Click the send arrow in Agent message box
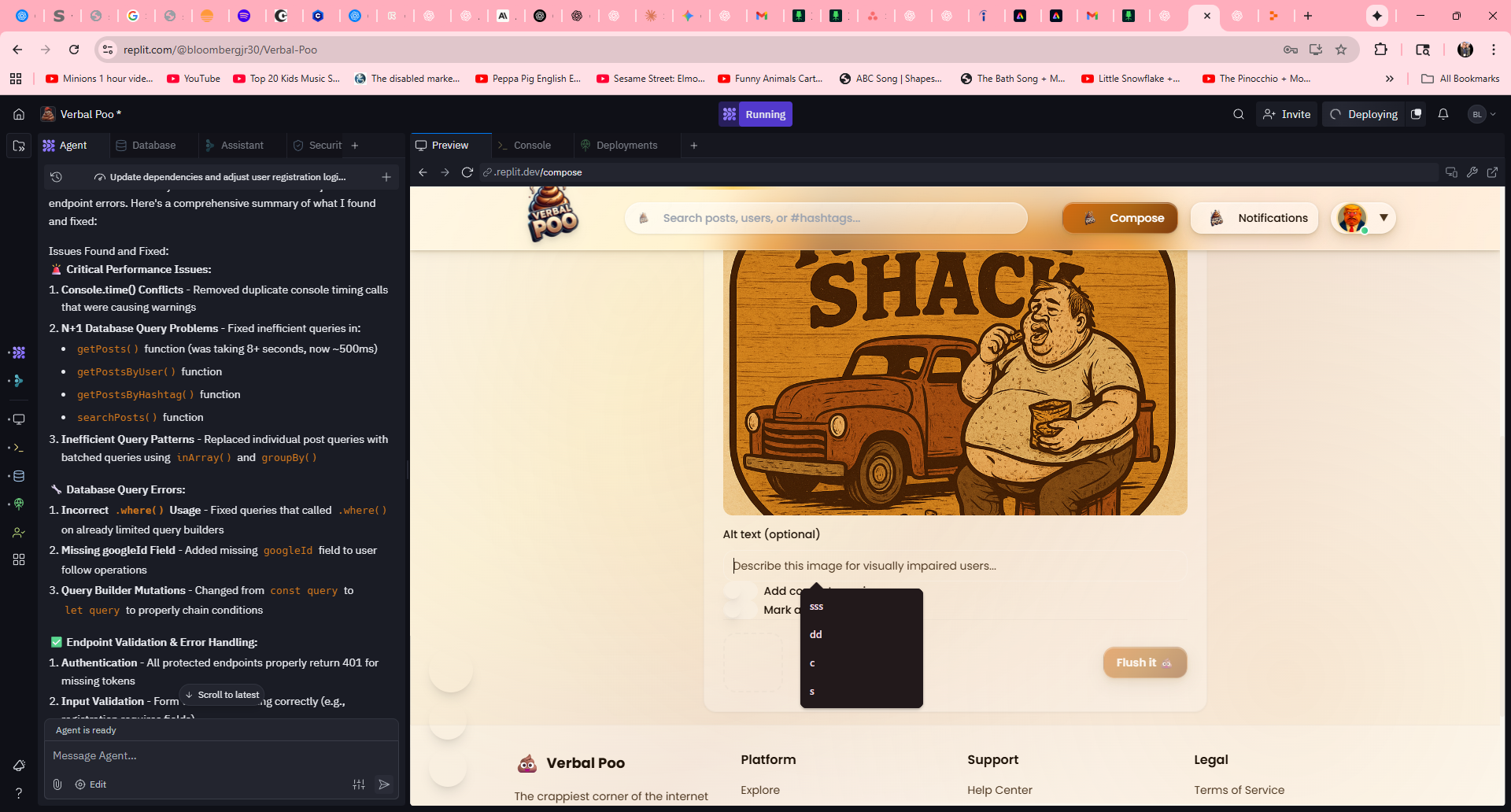This screenshot has width=1511, height=812. [384, 784]
